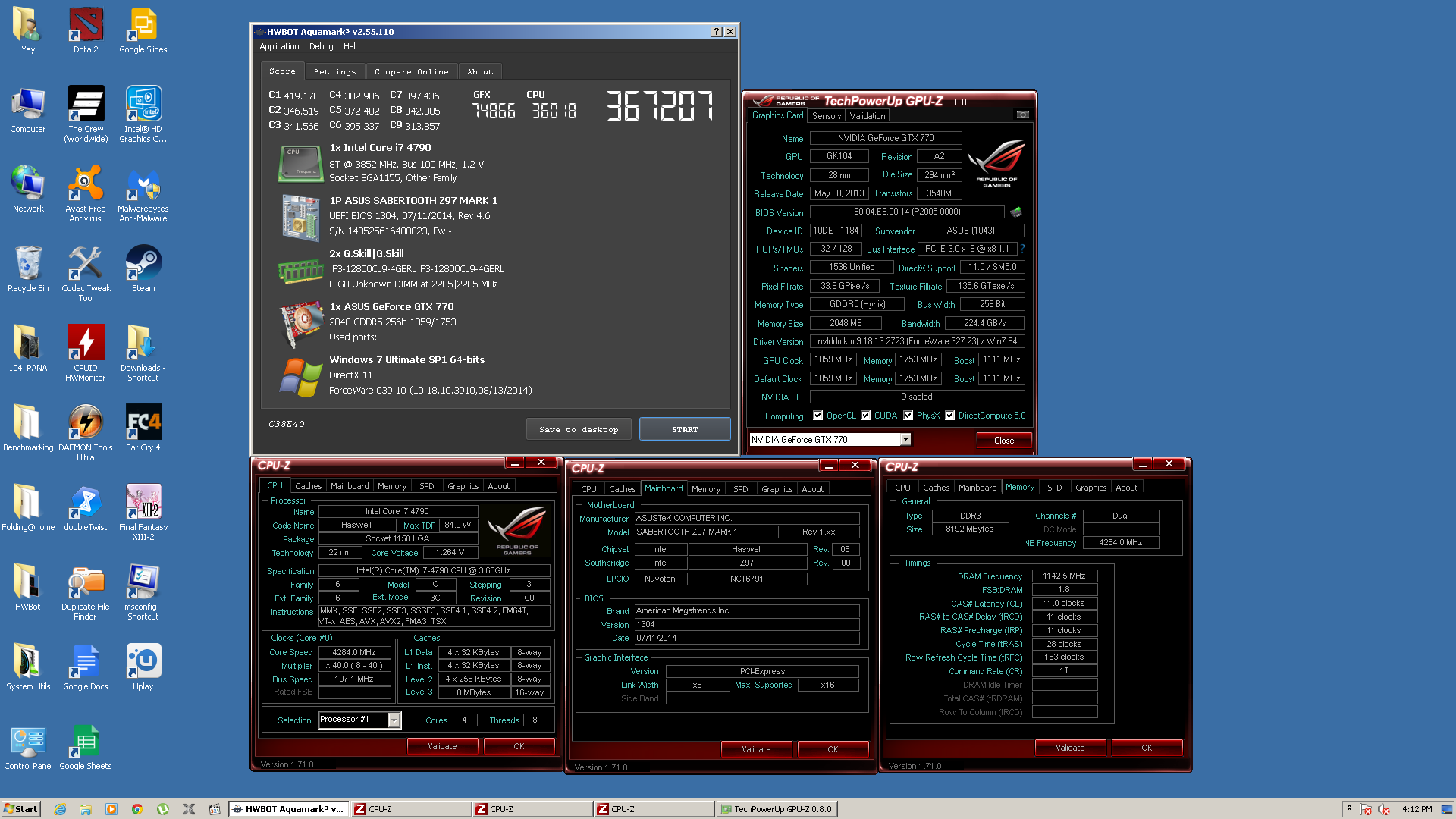
Task: Toggle the CUDA checkbox in GPU-Z
Action: (x=866, y=416)
